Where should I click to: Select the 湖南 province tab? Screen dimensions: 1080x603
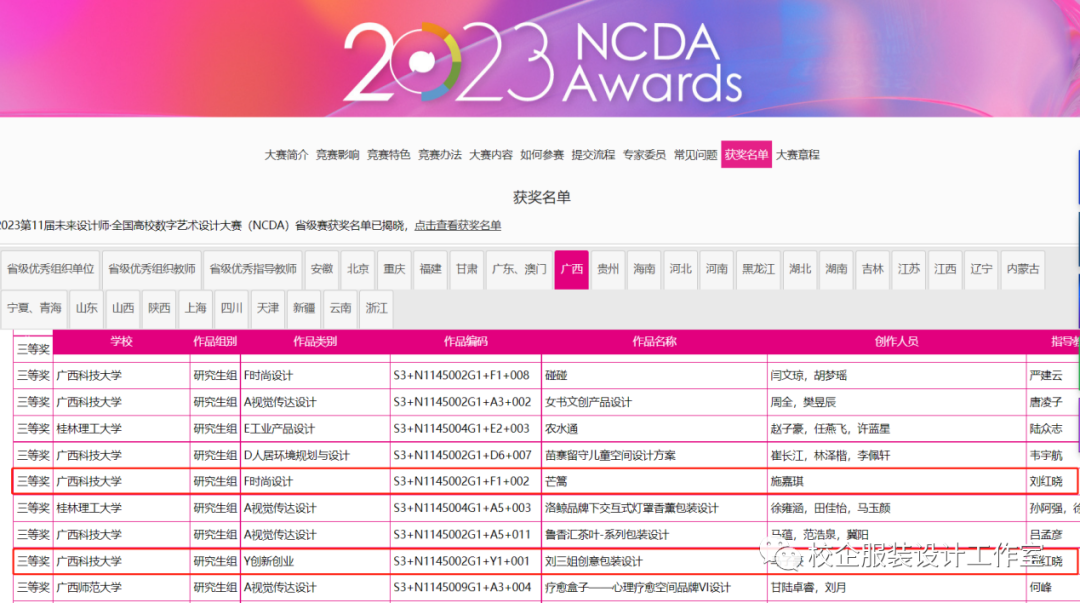(836, 269)
